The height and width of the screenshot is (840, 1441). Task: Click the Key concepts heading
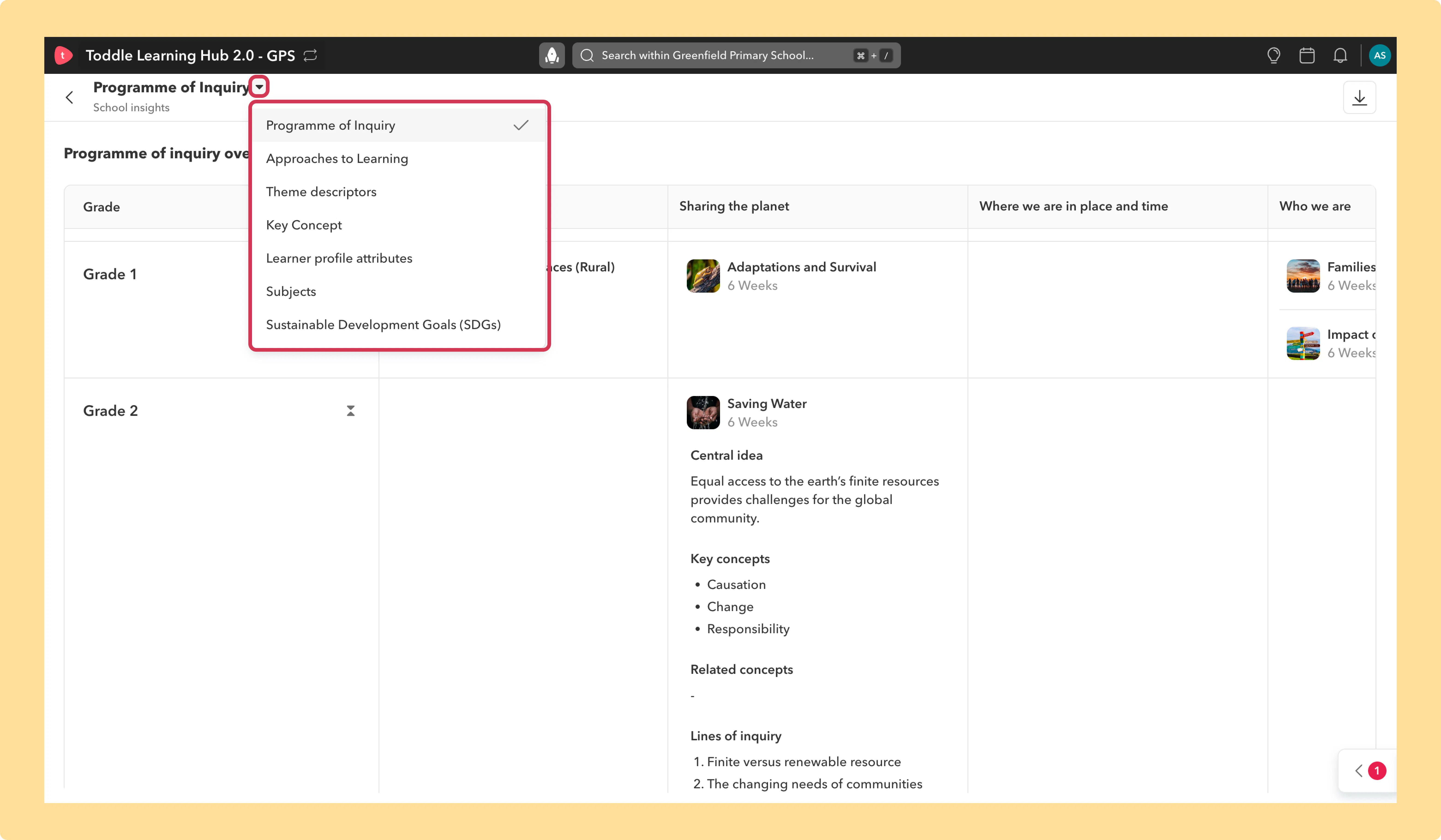point(730,559)
